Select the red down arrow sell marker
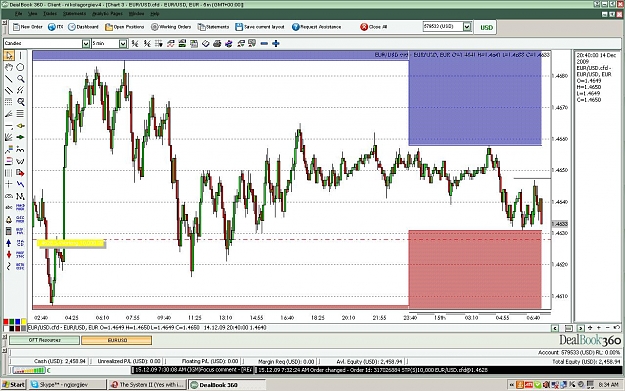 9,254
